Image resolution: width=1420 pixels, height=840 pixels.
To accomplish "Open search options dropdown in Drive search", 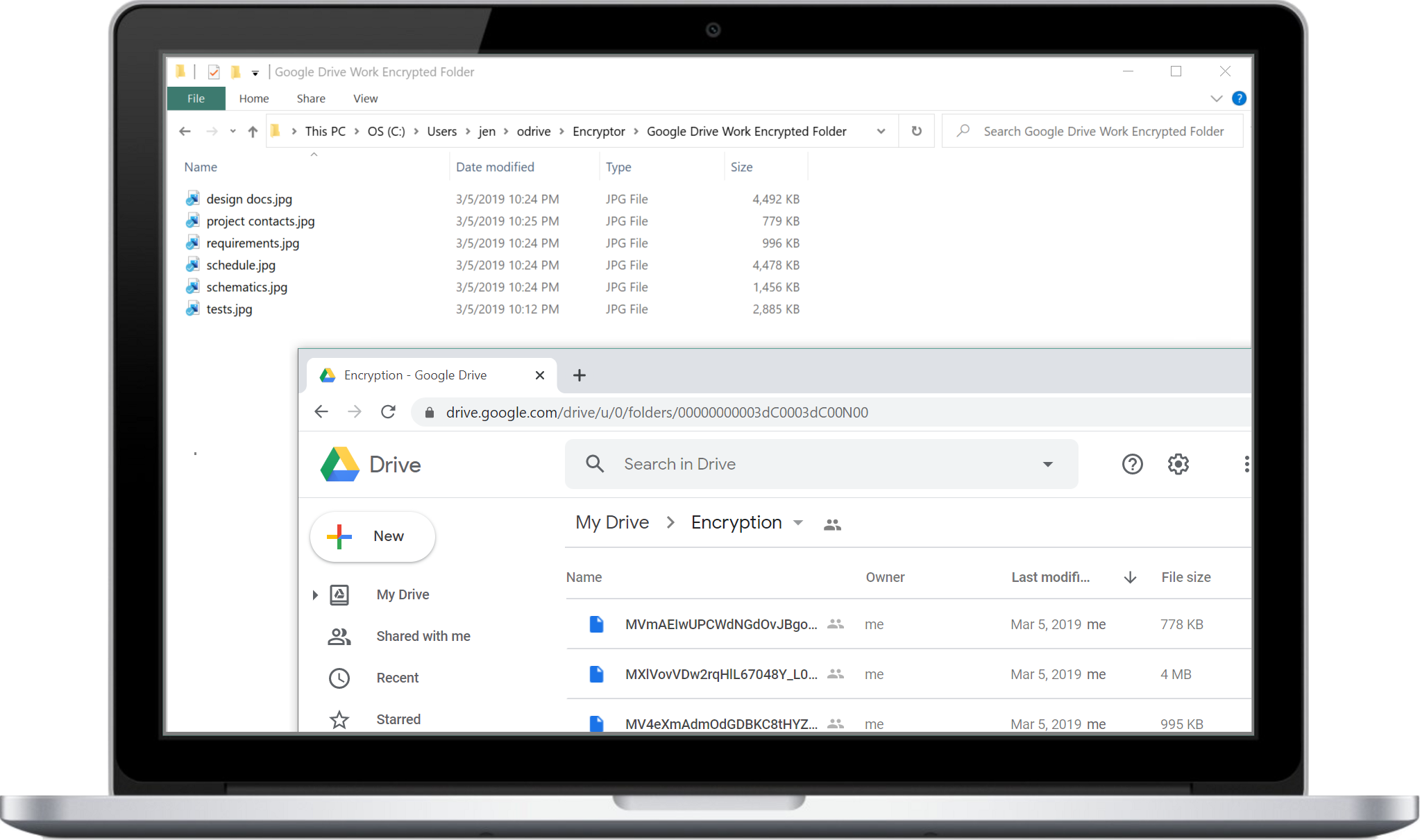I will tap(1047, 464).
